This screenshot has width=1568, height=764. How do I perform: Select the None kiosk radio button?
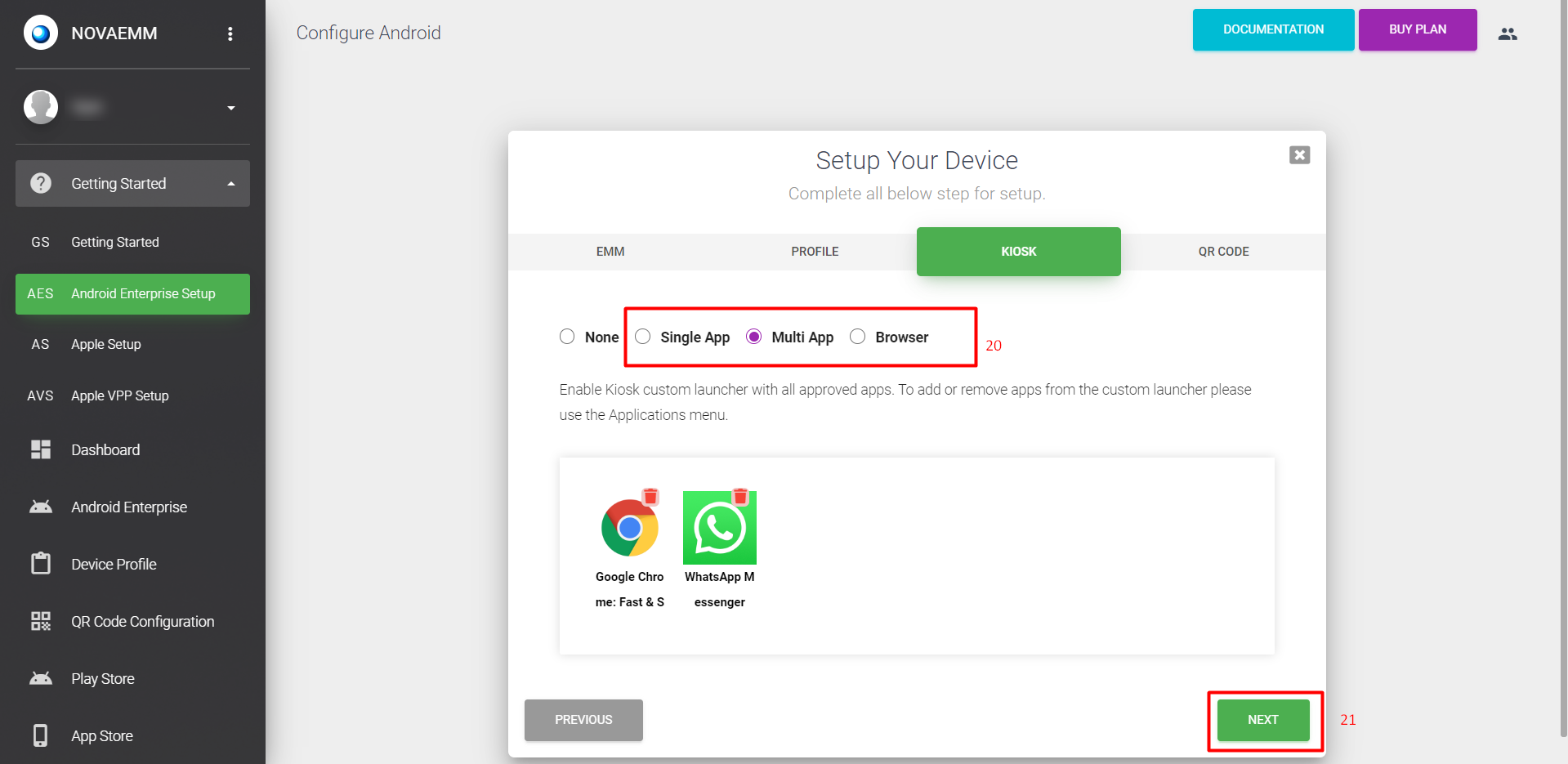pyautogui.click(x=567, y=337)
